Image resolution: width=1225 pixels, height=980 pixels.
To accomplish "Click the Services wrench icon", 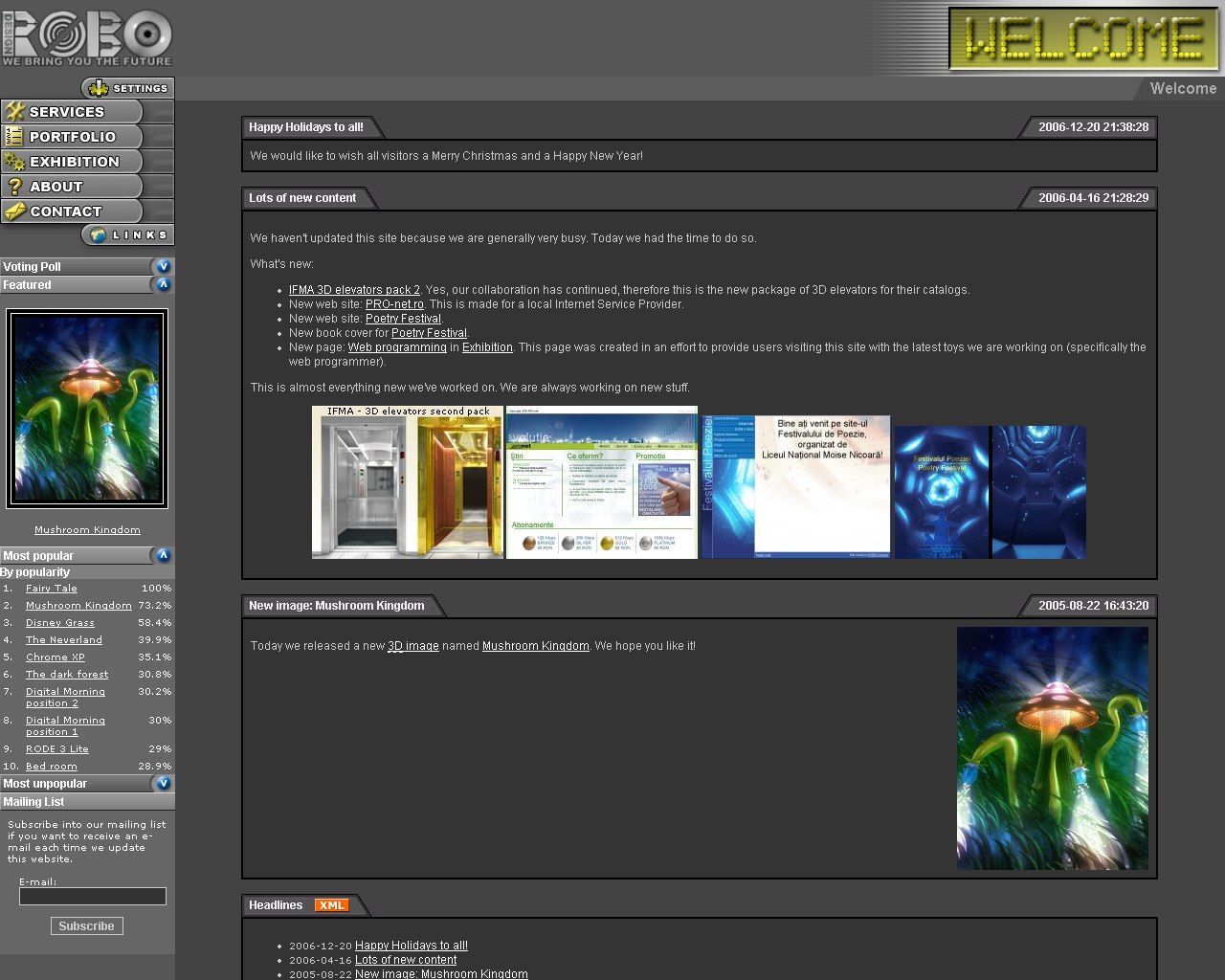I will pos(13,112).
